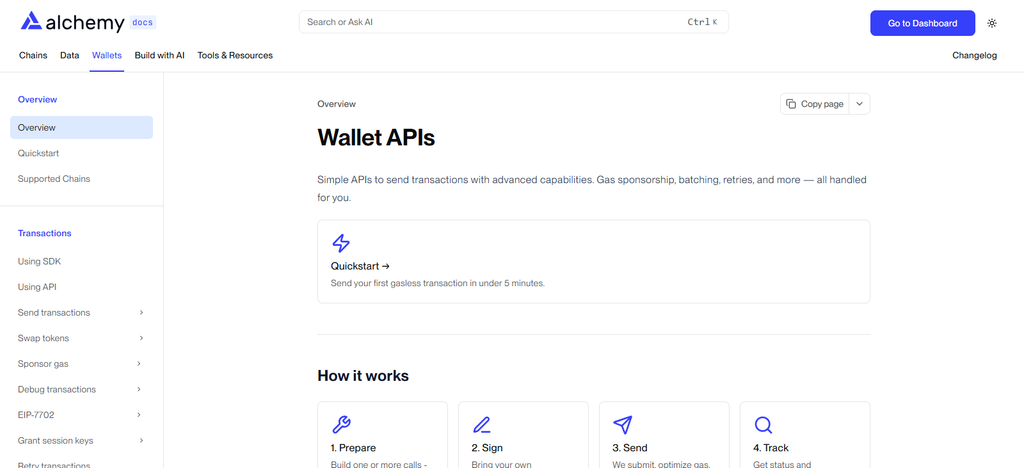Focus the Search or Ask AI field
The width and height of the screenshot is (1024, 468).
tap(513, 22)
